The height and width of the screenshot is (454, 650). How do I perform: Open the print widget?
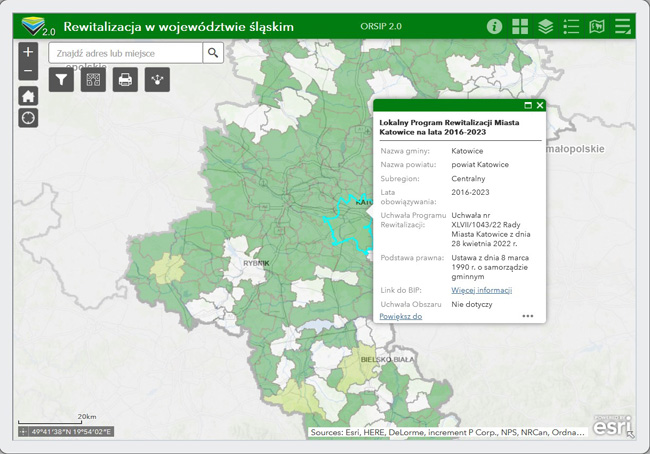pyautogui.click(x=125, y=80)
